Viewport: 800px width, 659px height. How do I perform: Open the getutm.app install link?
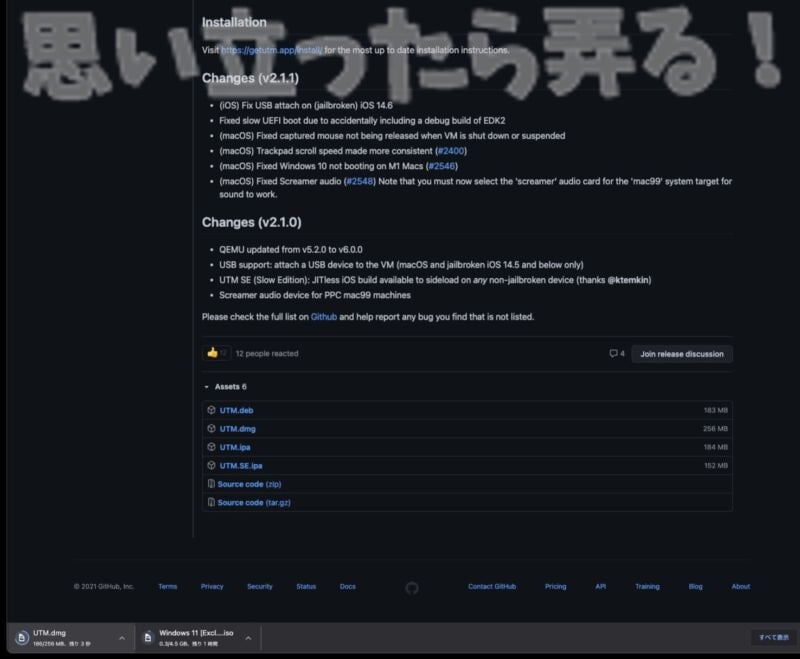(271, 50)
